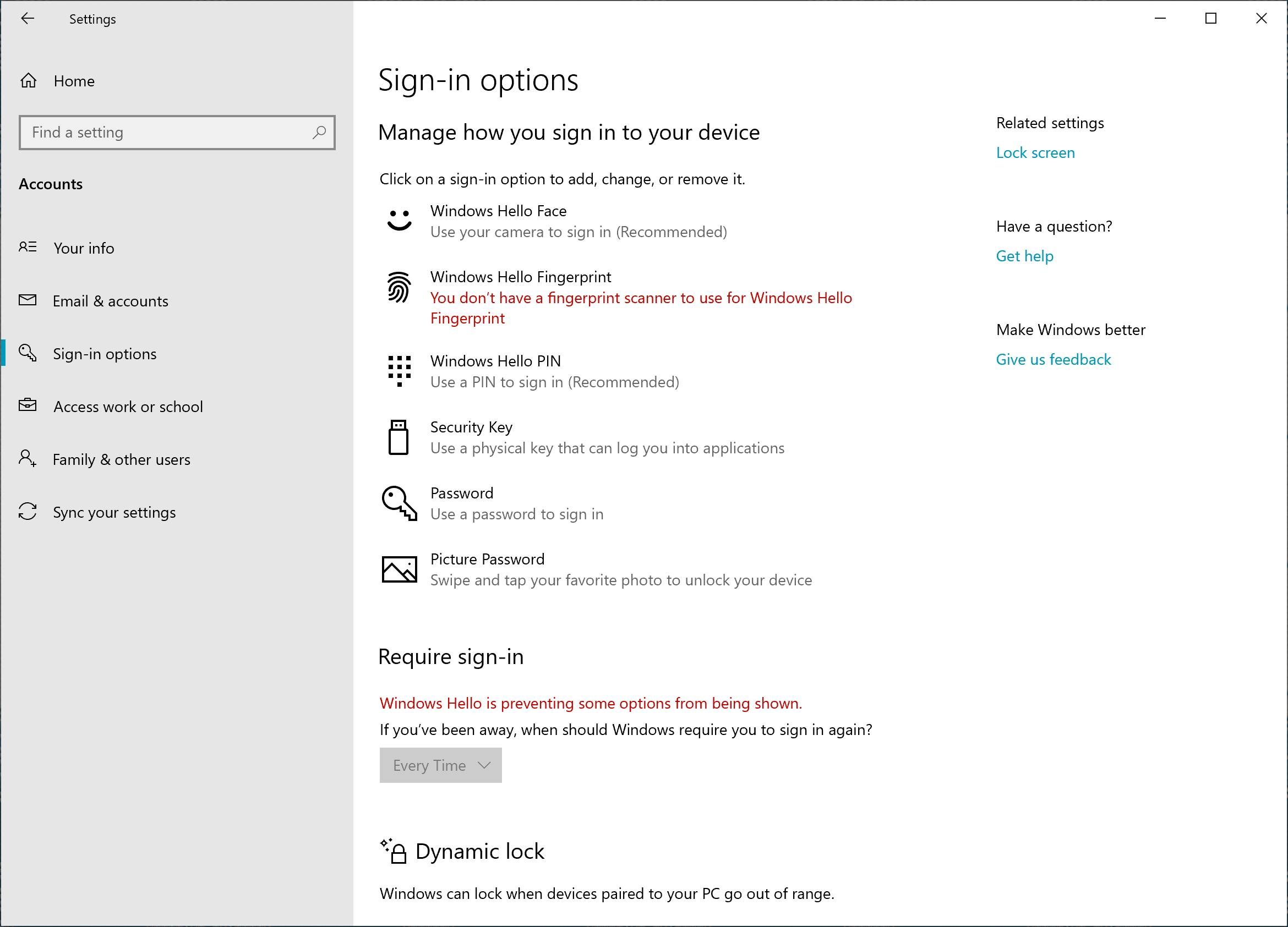Click the Home house icon in the sidebar

(x=29, y=81)
